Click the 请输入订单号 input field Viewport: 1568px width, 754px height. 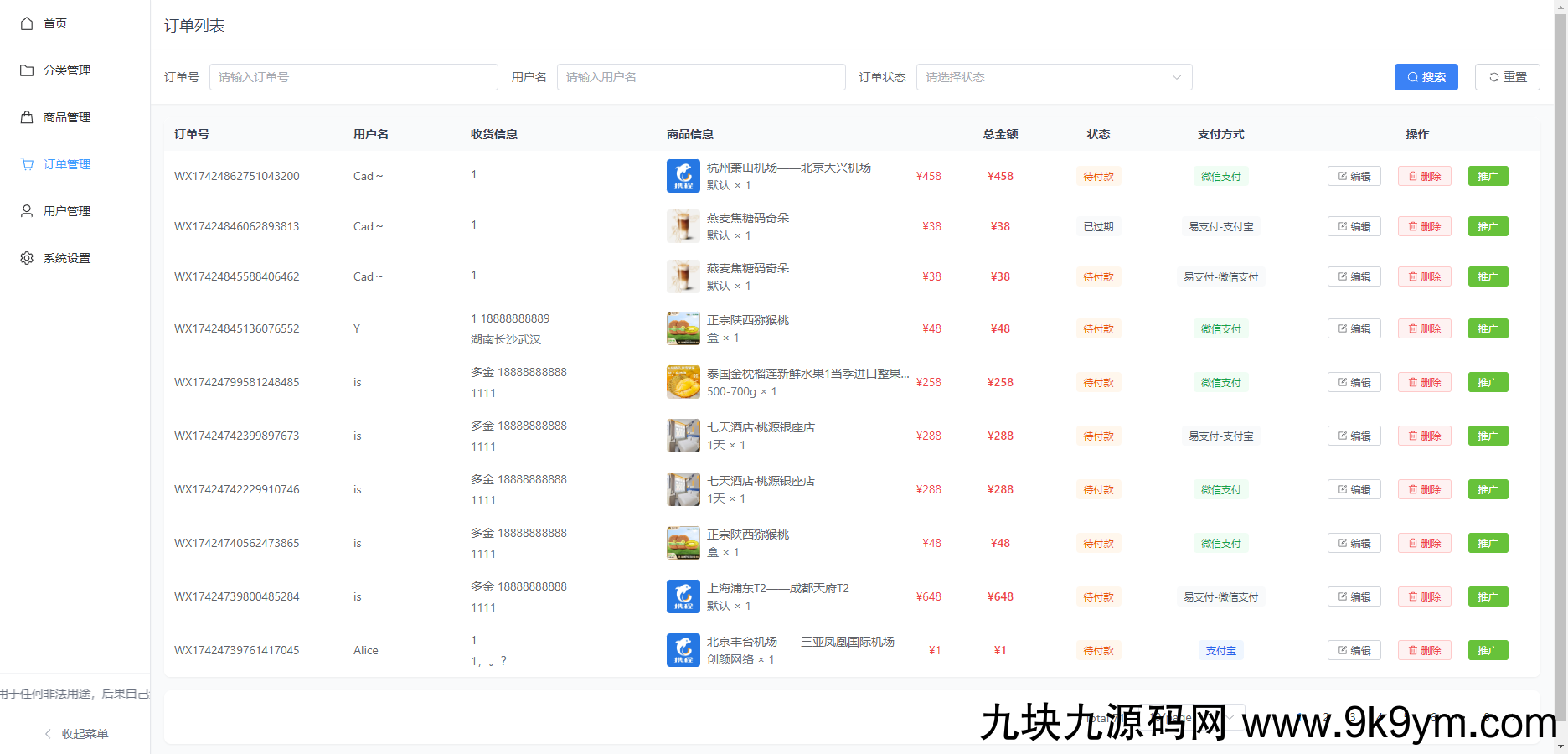pyautogui.click(x=353, y=76)
